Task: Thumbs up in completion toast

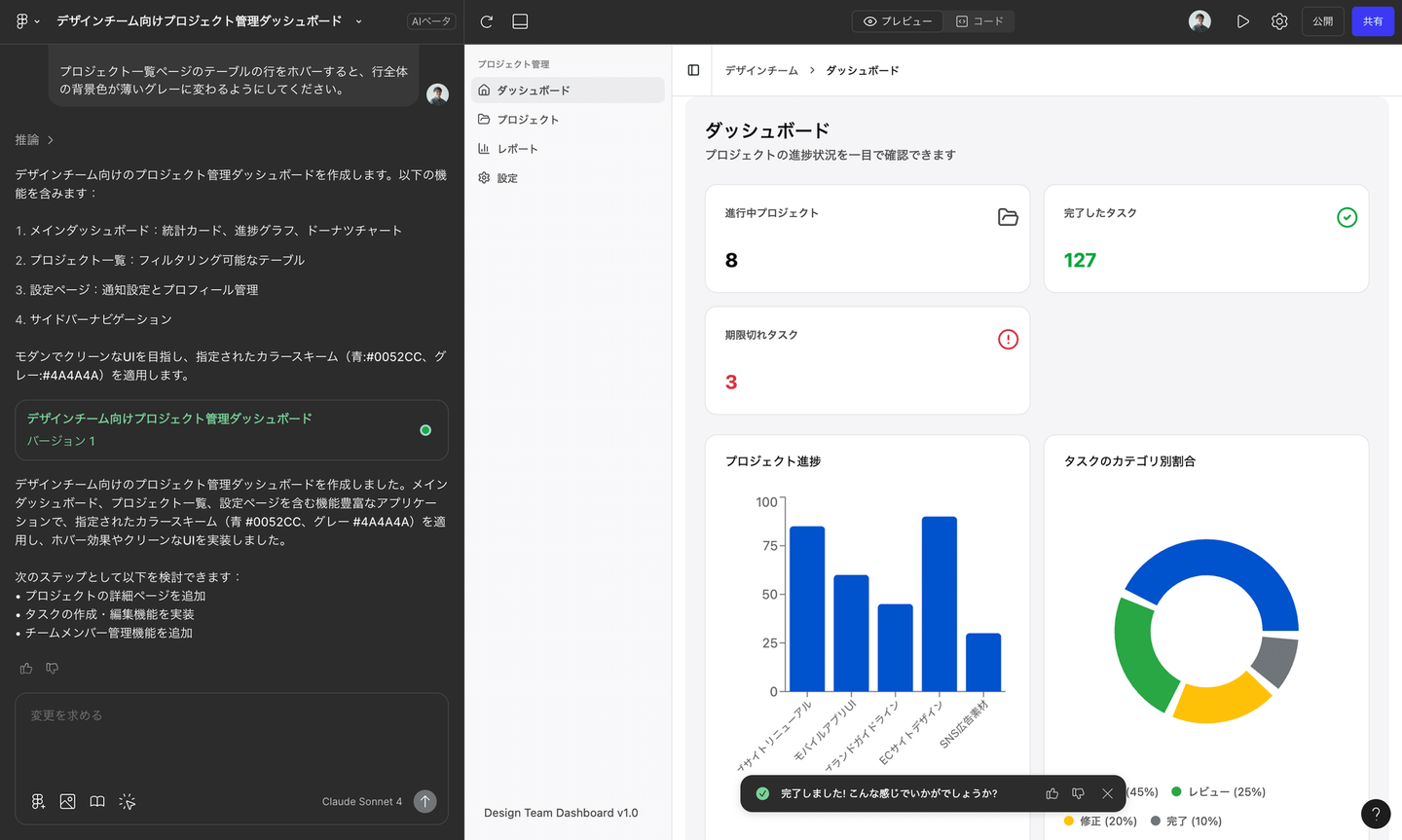Action: pos(1051,793)
